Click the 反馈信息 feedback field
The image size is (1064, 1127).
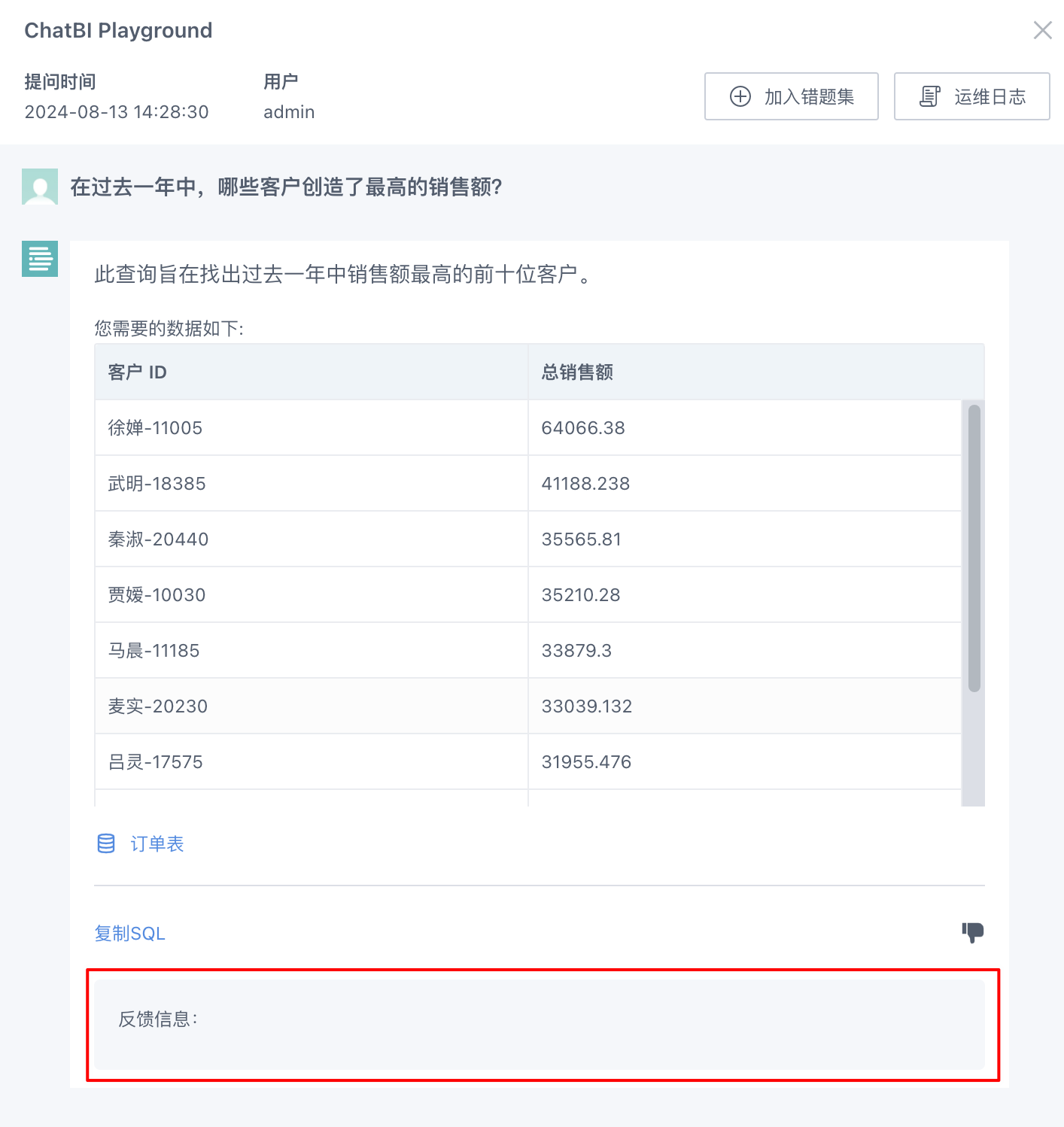tap(540, 1024)
